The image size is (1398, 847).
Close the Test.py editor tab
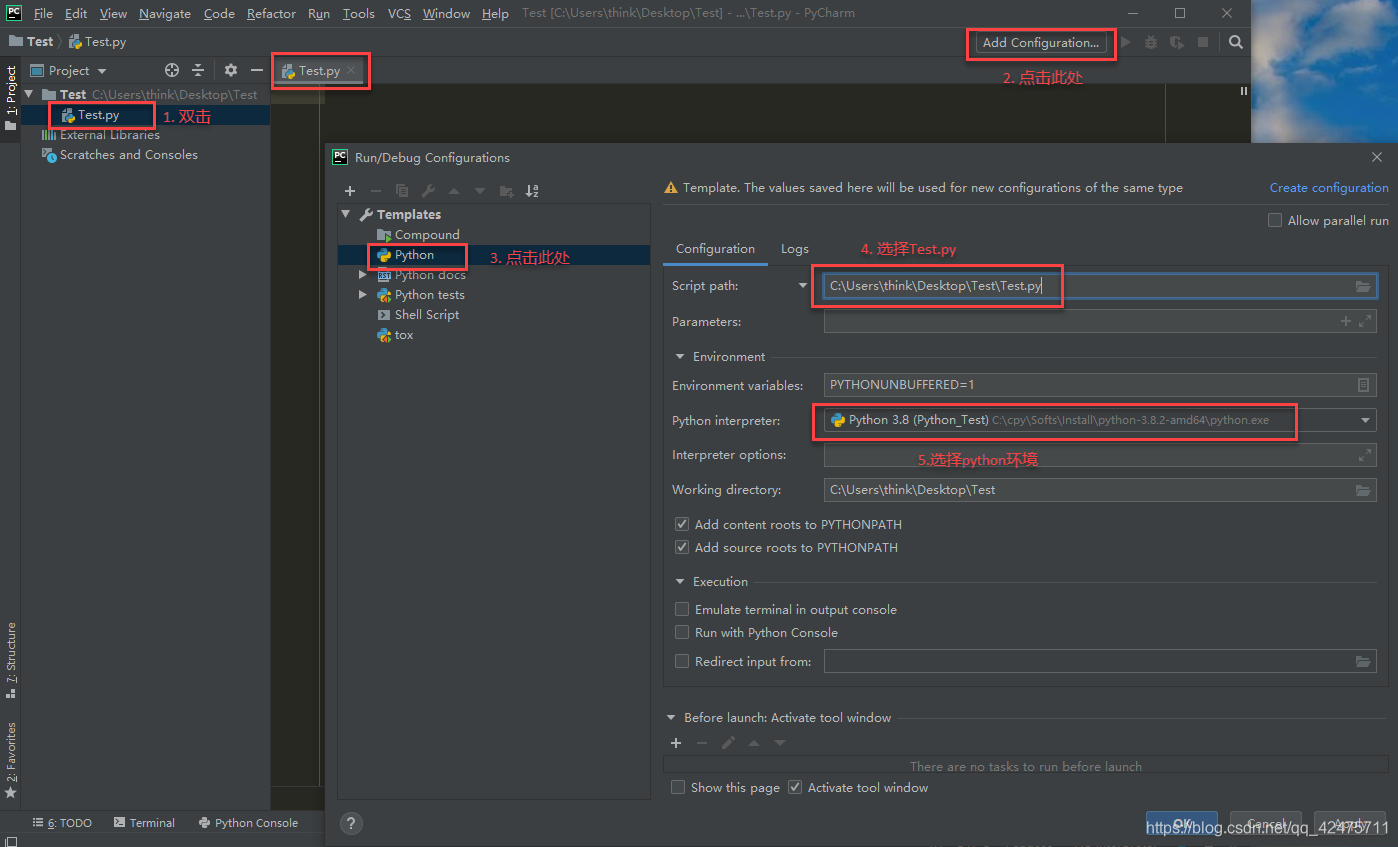351,70
